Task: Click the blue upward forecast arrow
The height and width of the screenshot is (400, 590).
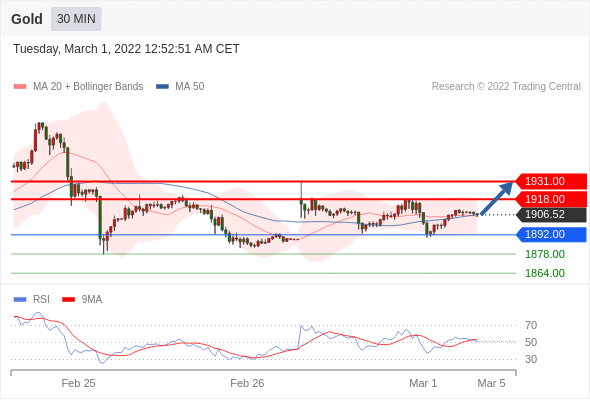Action: pyautogui.click(x=496, y=198)
